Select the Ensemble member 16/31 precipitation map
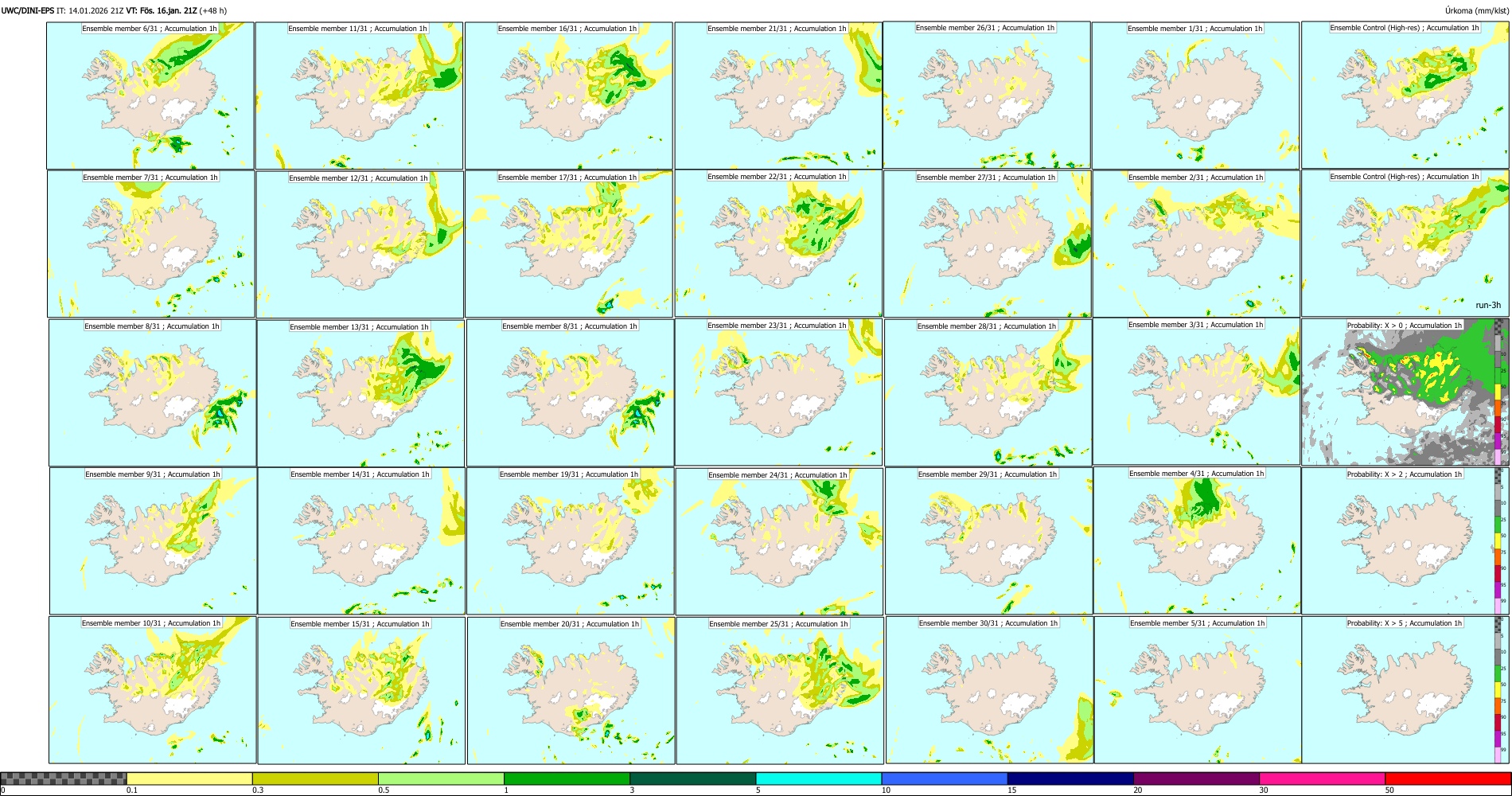The width and height of the screenshot is (1512, 796). tap(568, 96)
